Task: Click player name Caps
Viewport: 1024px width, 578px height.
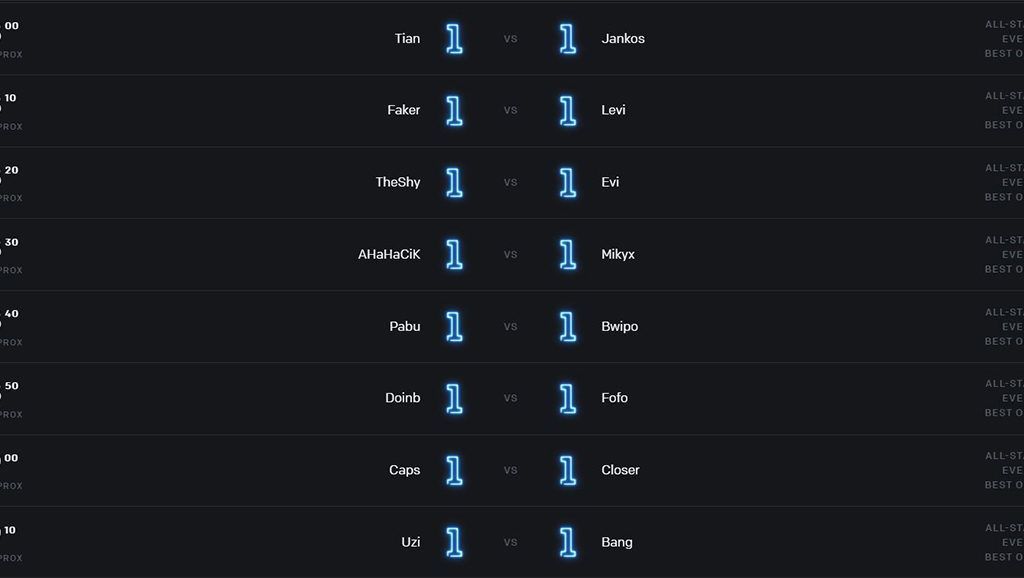Action: click(405, 470)
